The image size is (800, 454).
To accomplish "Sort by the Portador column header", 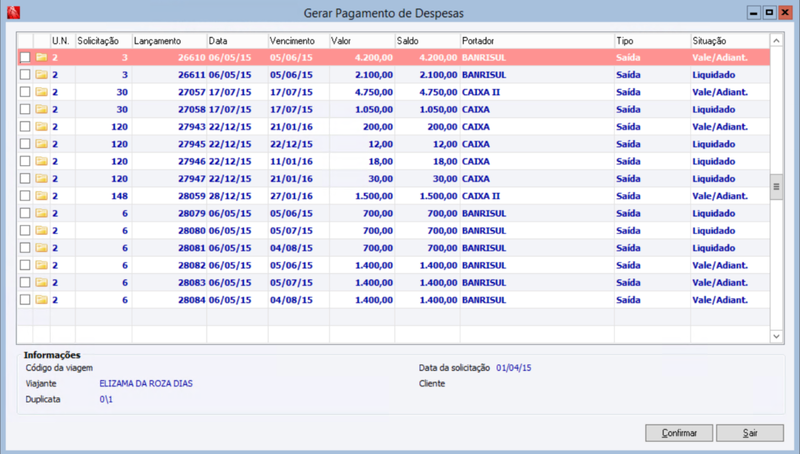I will click(537, 41).
